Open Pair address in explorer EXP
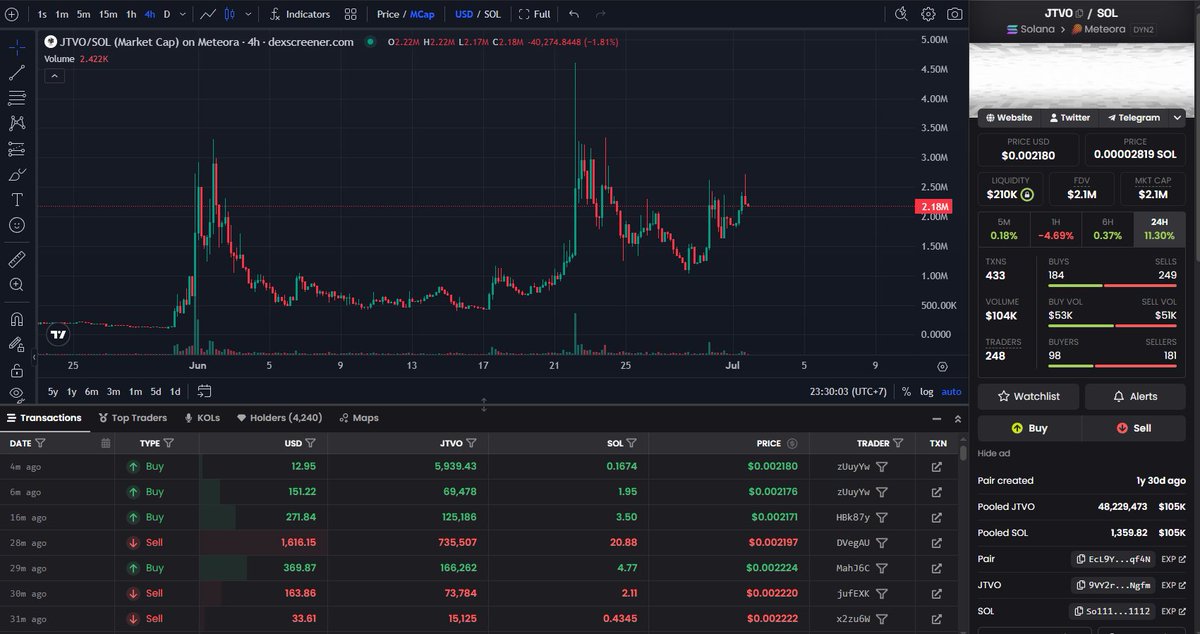1200x634 pixels. 1173,559
